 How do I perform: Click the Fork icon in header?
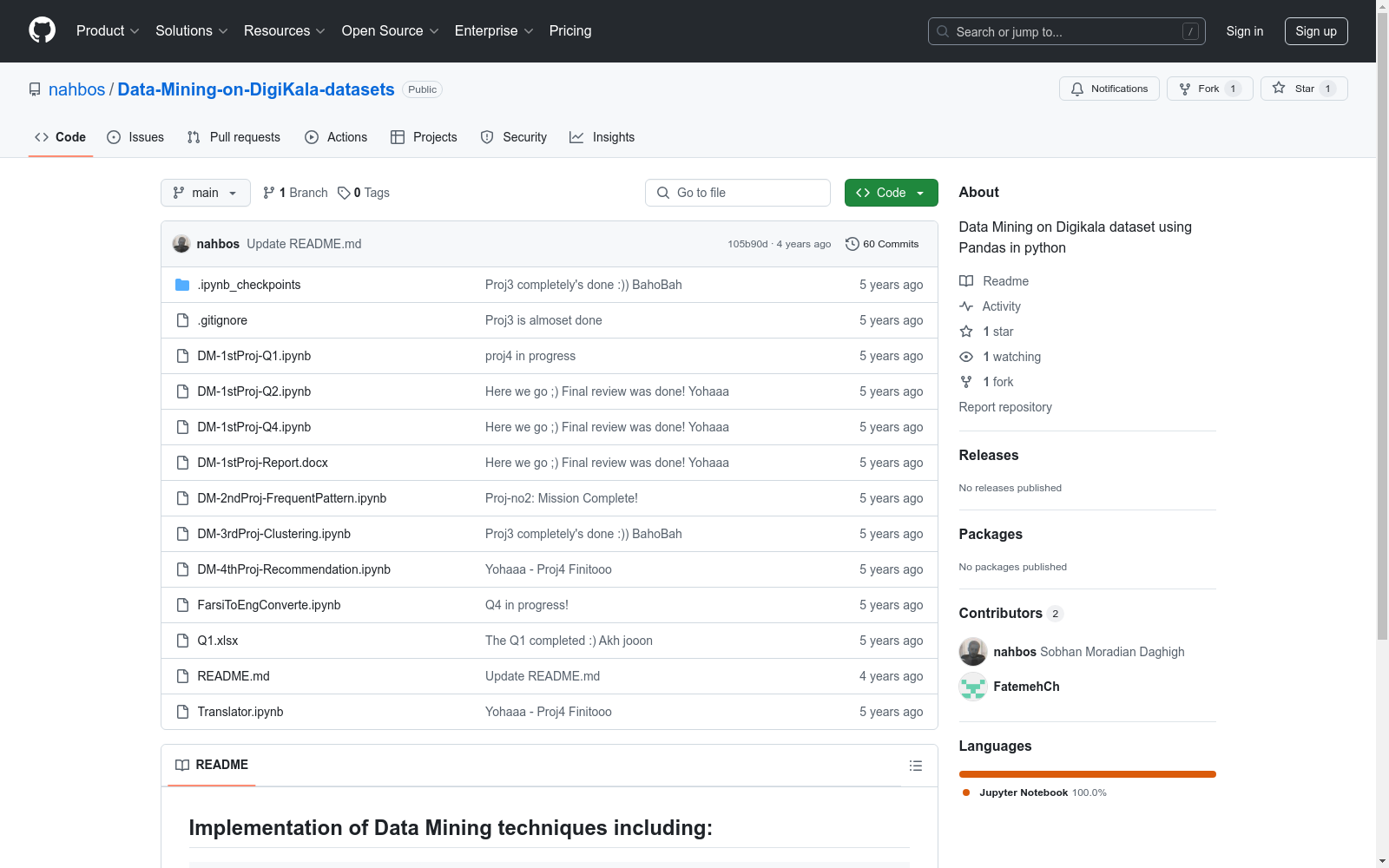(1185, 89)
